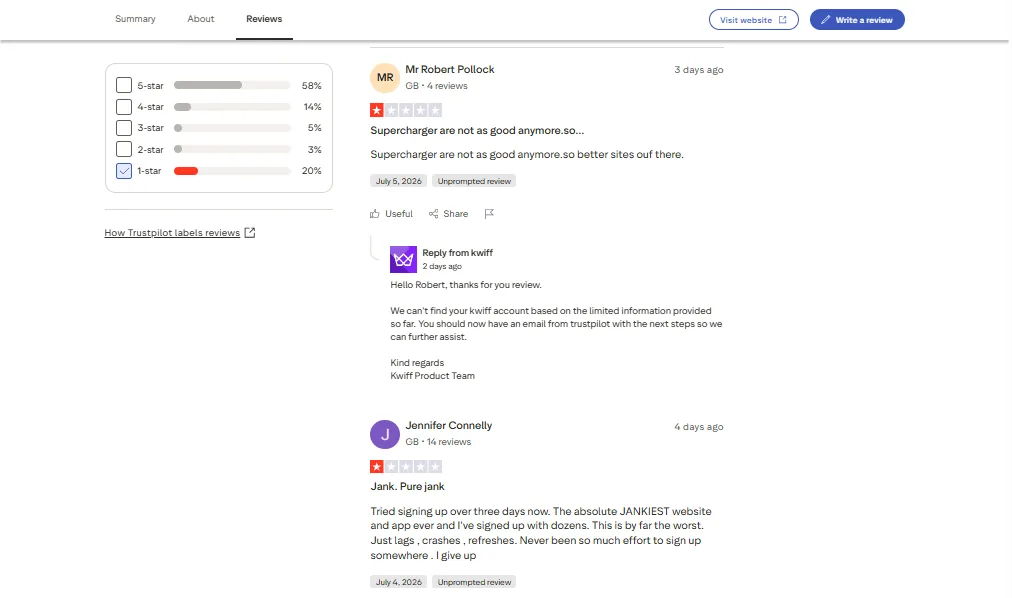The image size is (1012, 598).
Task: Click the 20% label for 1-star
Action: point(311,170)
